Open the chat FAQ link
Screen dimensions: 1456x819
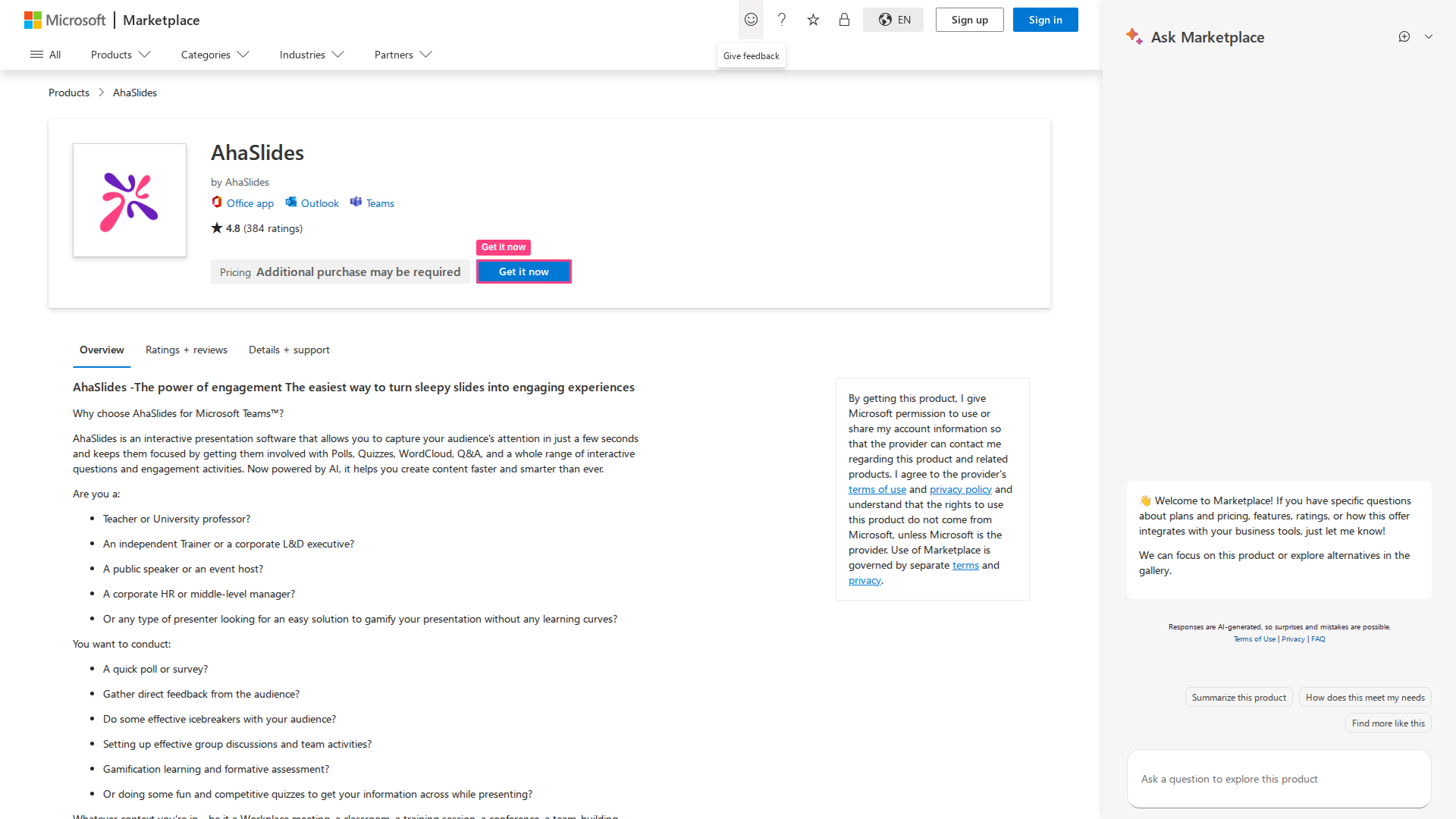click(x=1318, y=639)
